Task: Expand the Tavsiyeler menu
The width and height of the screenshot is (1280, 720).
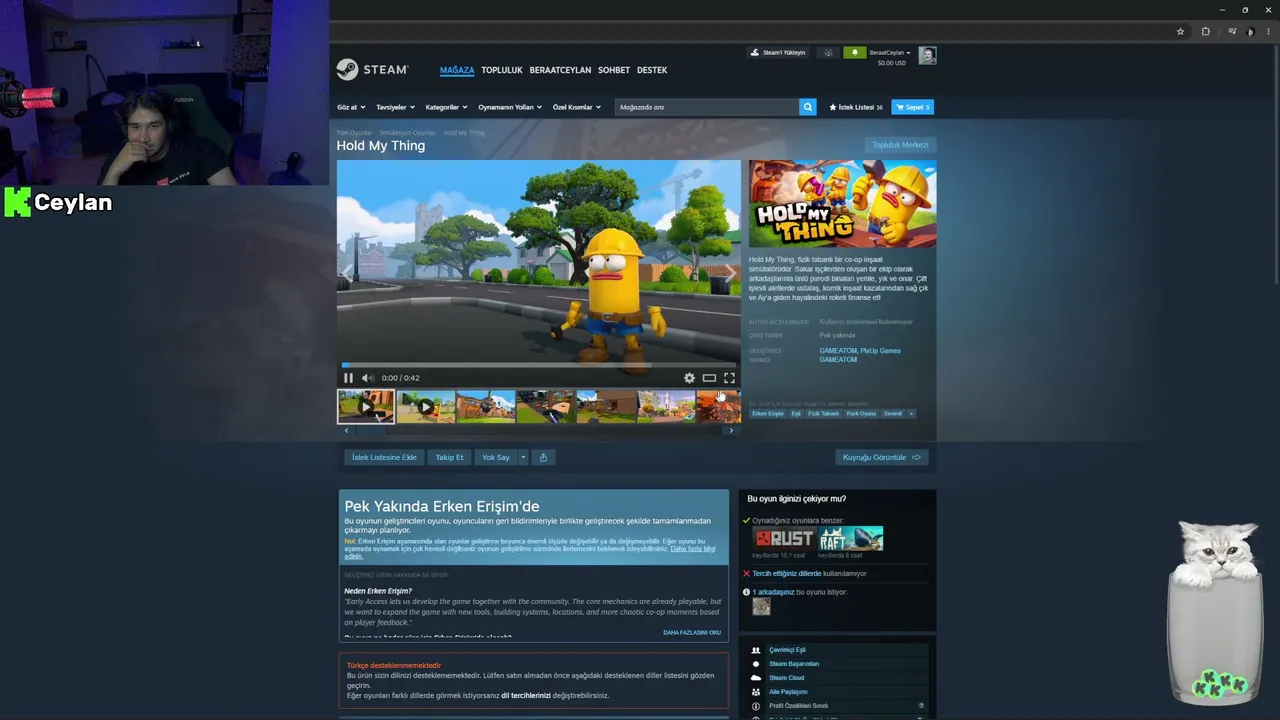Action: 395,107
